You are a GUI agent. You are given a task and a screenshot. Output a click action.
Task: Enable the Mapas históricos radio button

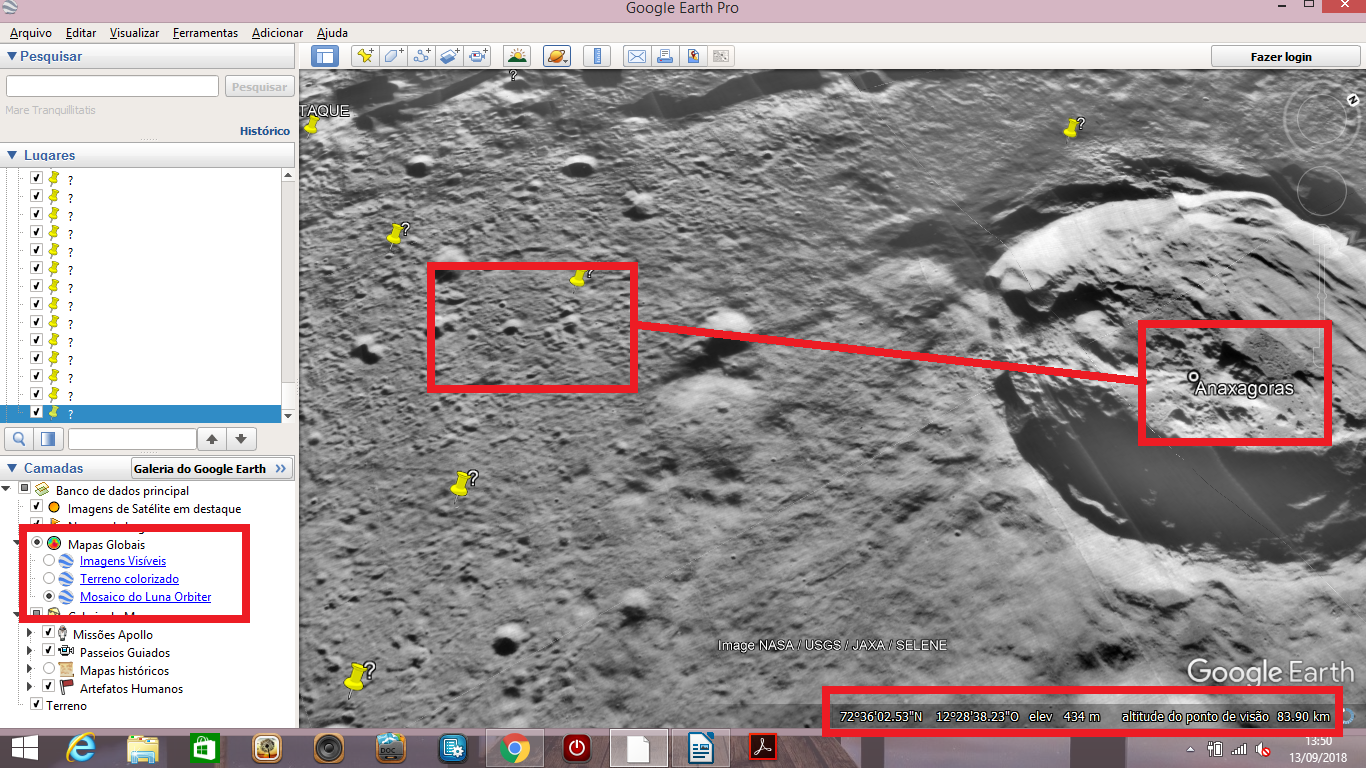tap(48, 670)
